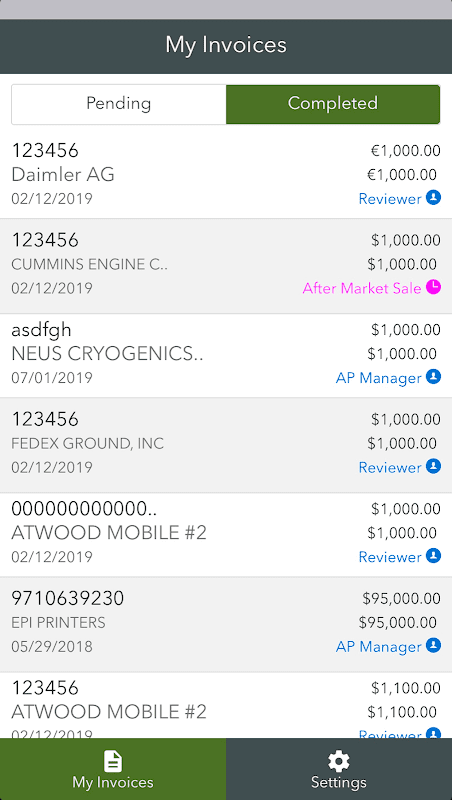Click the person icon on FEDEX GROUND row
The image size is (452, 800).
click(433, 466)
